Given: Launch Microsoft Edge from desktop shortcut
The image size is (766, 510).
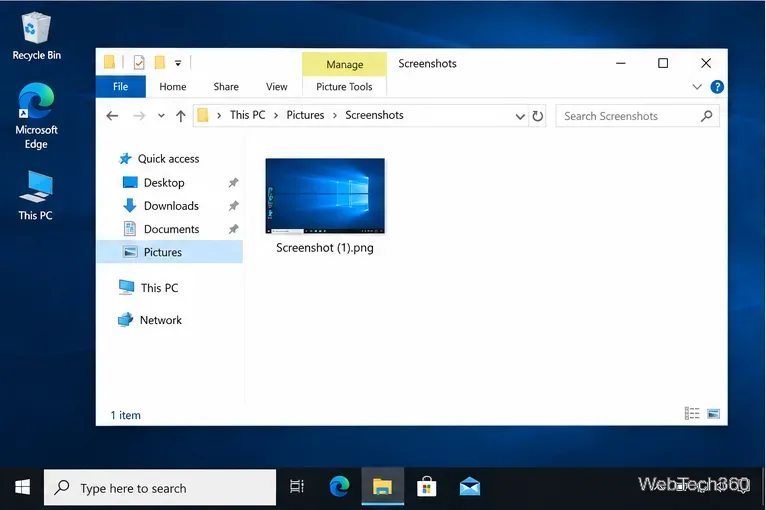Looking at the screenshot, I should click(36, 116).
